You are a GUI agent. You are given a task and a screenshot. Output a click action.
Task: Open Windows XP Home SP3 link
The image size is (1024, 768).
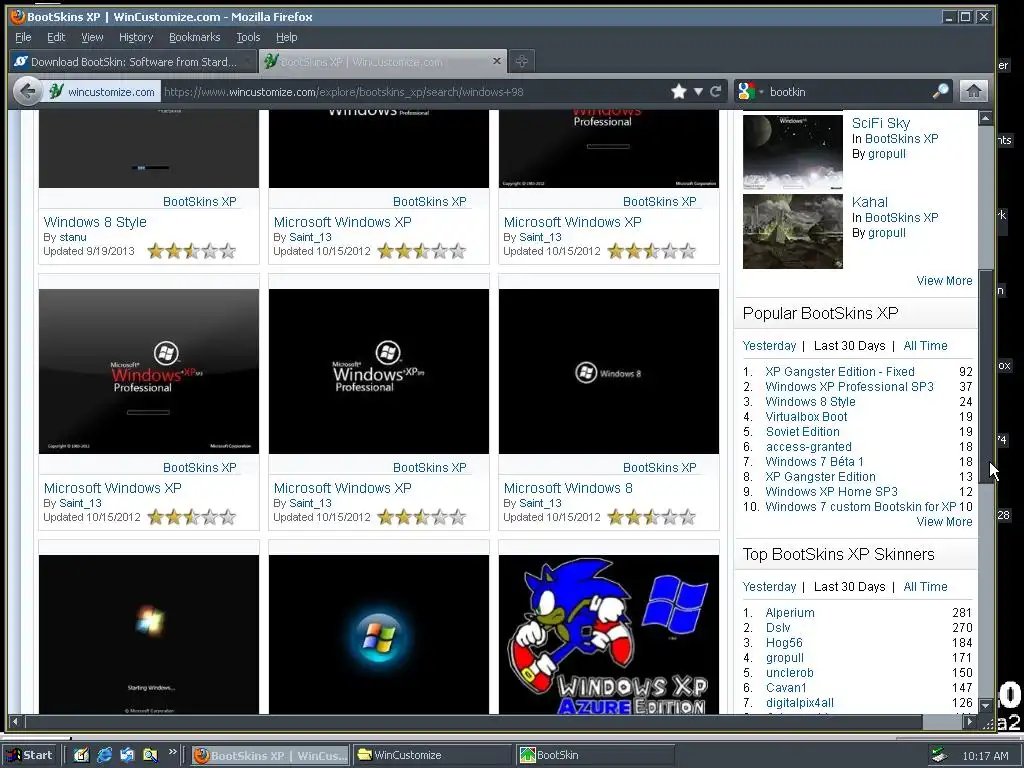click(x=831, y=492)
